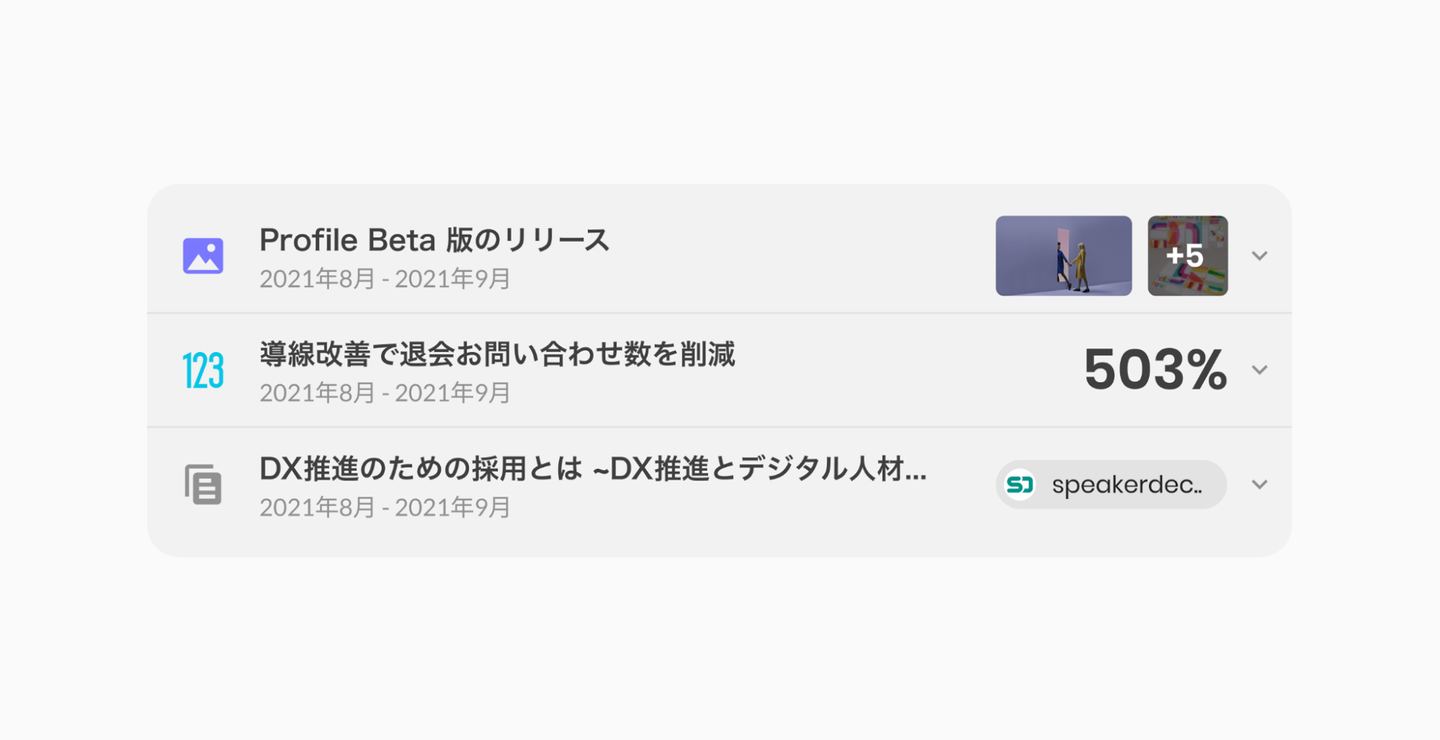Click the ellipsis ending the truncated DX推進 title
The height and width of the screenshot is (740, 1440).
(x=915, y=472)
